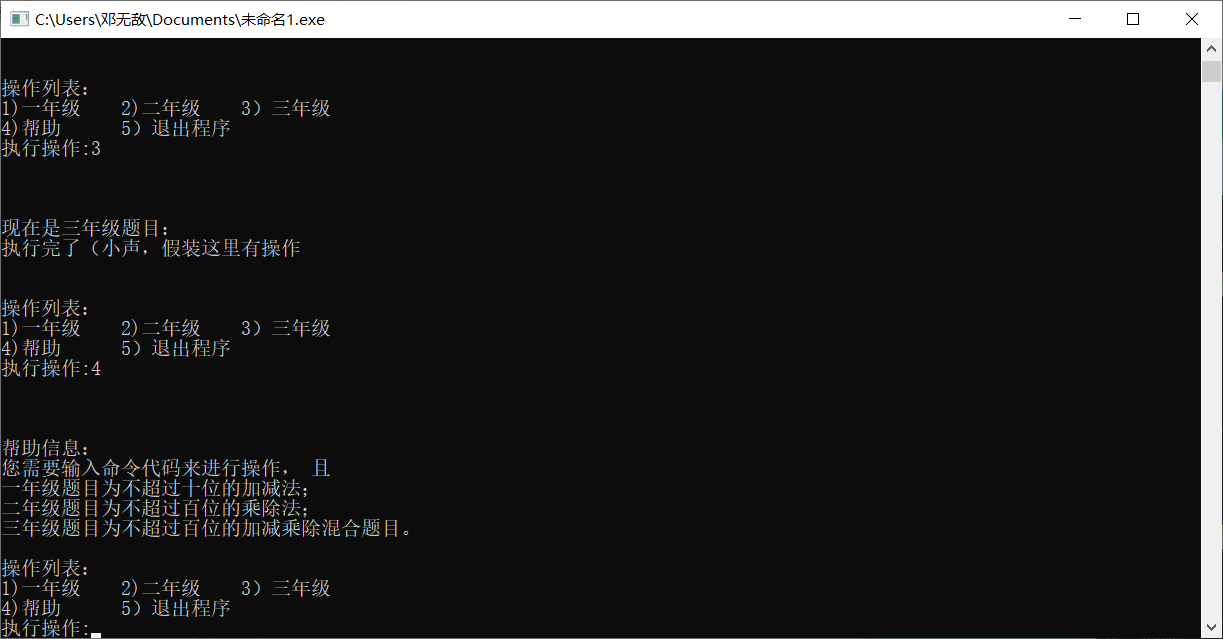
Task: Click the scrollbar down arrow
Action: (1211, 628)
